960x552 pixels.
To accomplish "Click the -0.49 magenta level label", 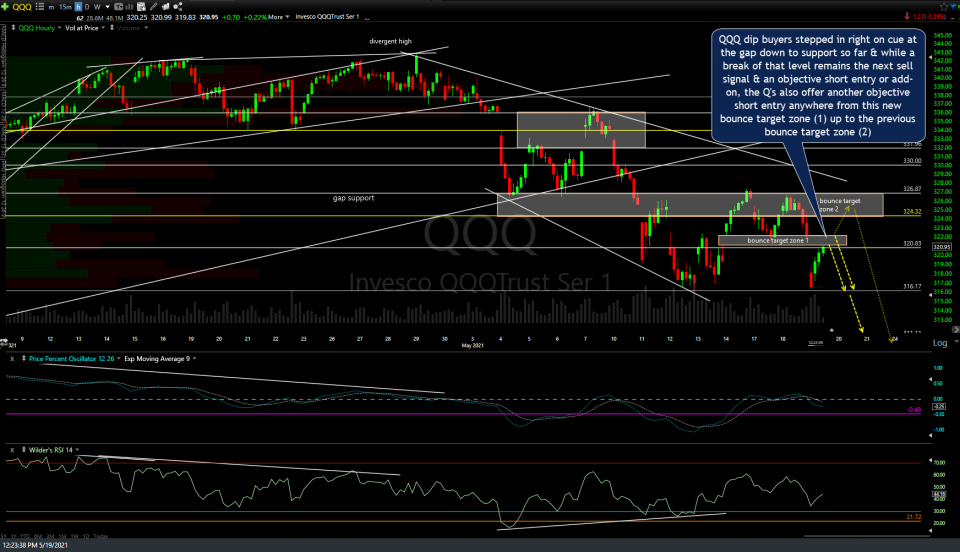I will pos(914,410).
